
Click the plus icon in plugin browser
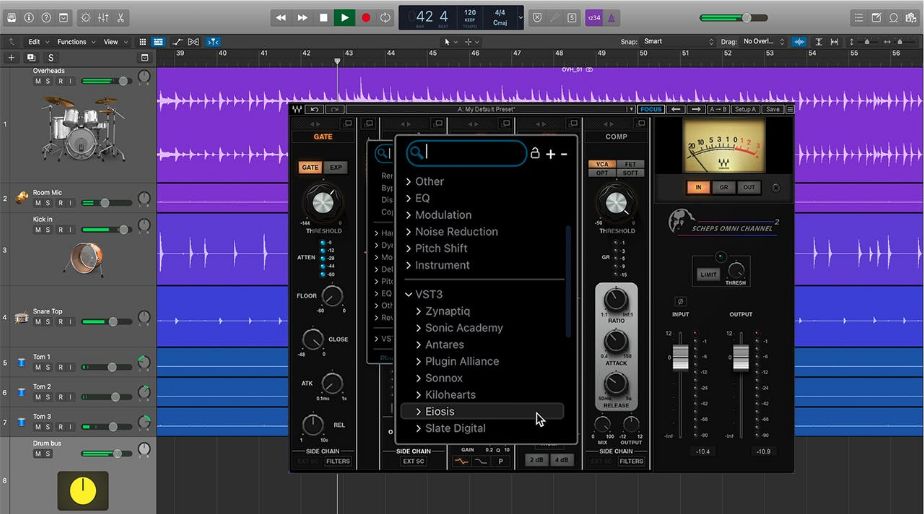click(x=550, y=154)
